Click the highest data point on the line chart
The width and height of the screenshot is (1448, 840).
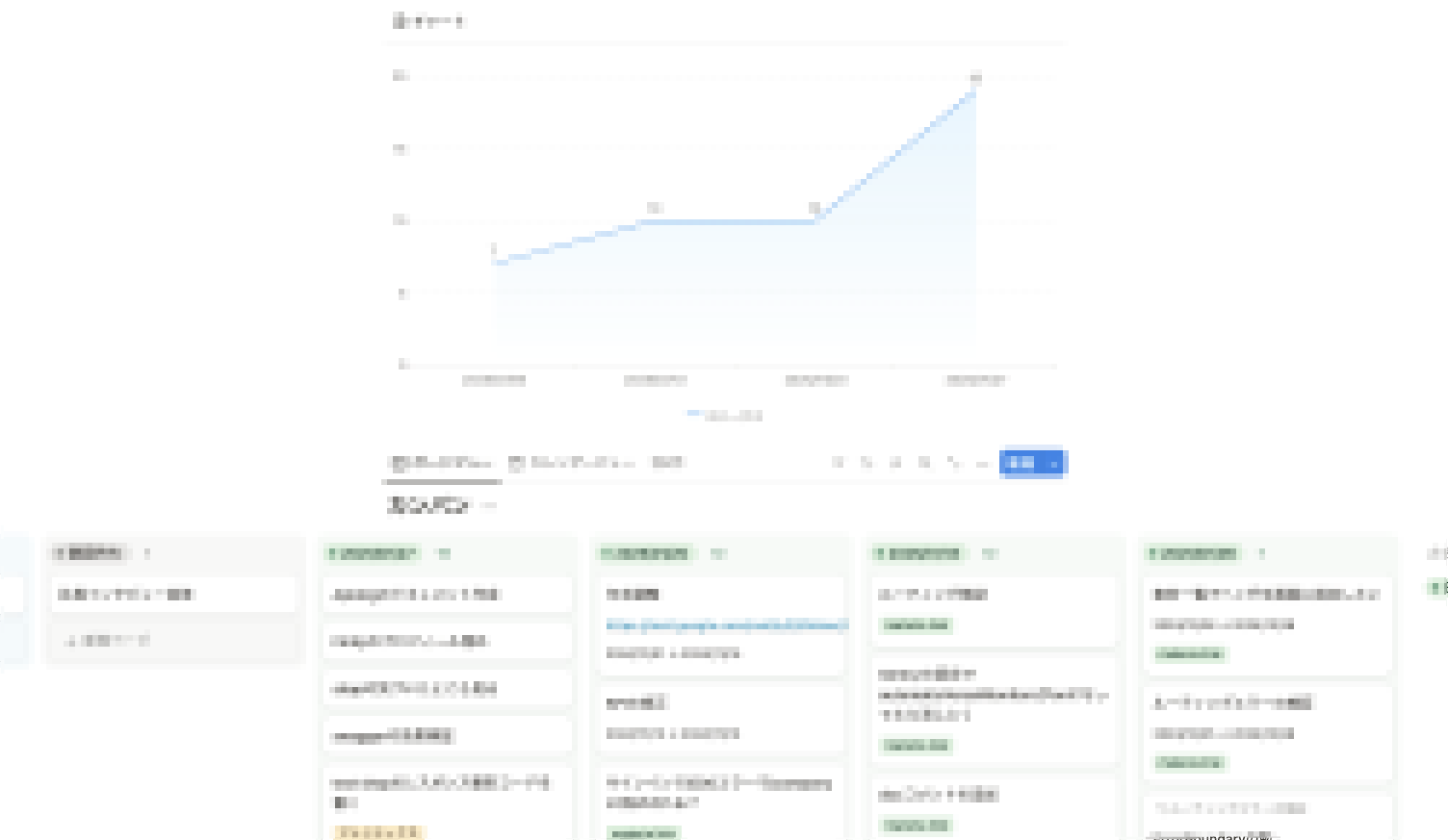pos(976,88)
